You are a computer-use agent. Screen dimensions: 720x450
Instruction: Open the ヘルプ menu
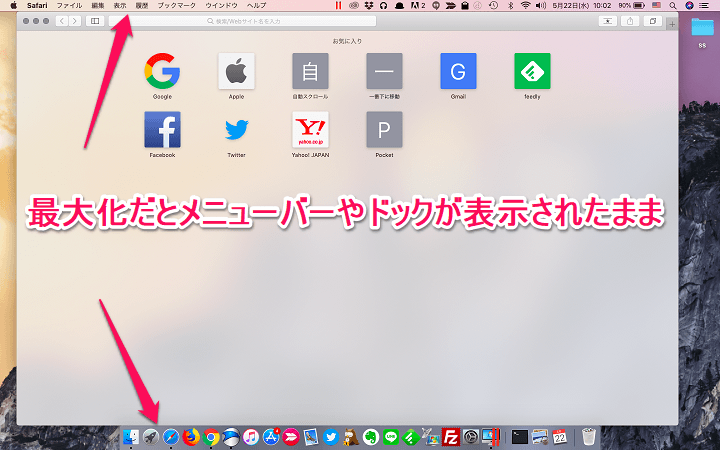click(256, 6)
